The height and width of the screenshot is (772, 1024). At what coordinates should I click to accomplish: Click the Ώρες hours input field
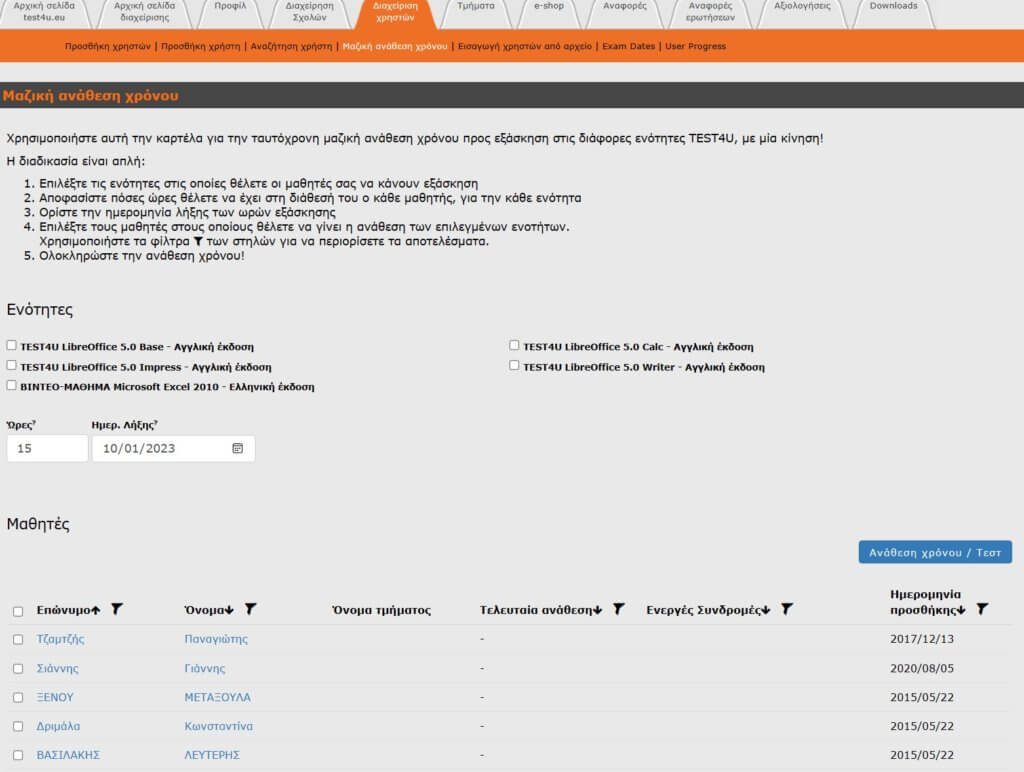(47, 448)
